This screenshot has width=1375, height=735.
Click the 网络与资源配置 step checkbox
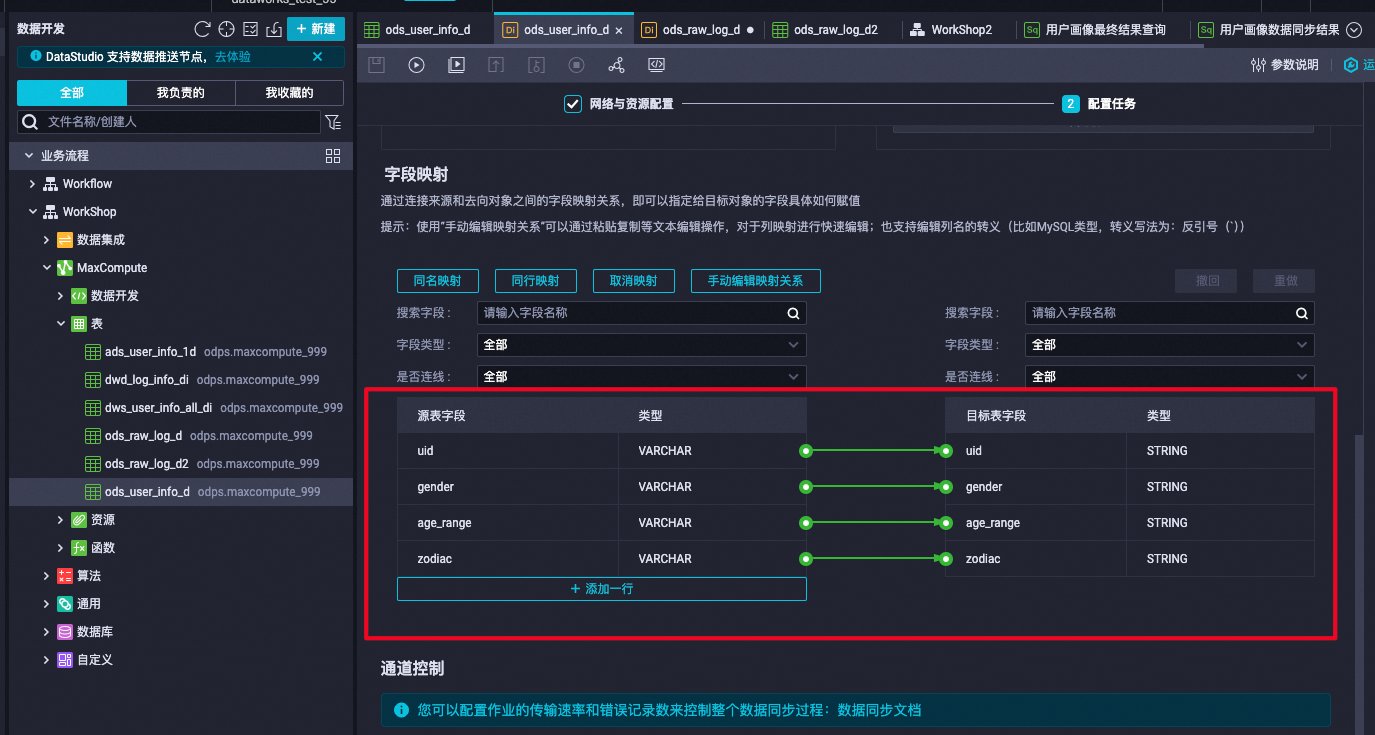point(573,104)
